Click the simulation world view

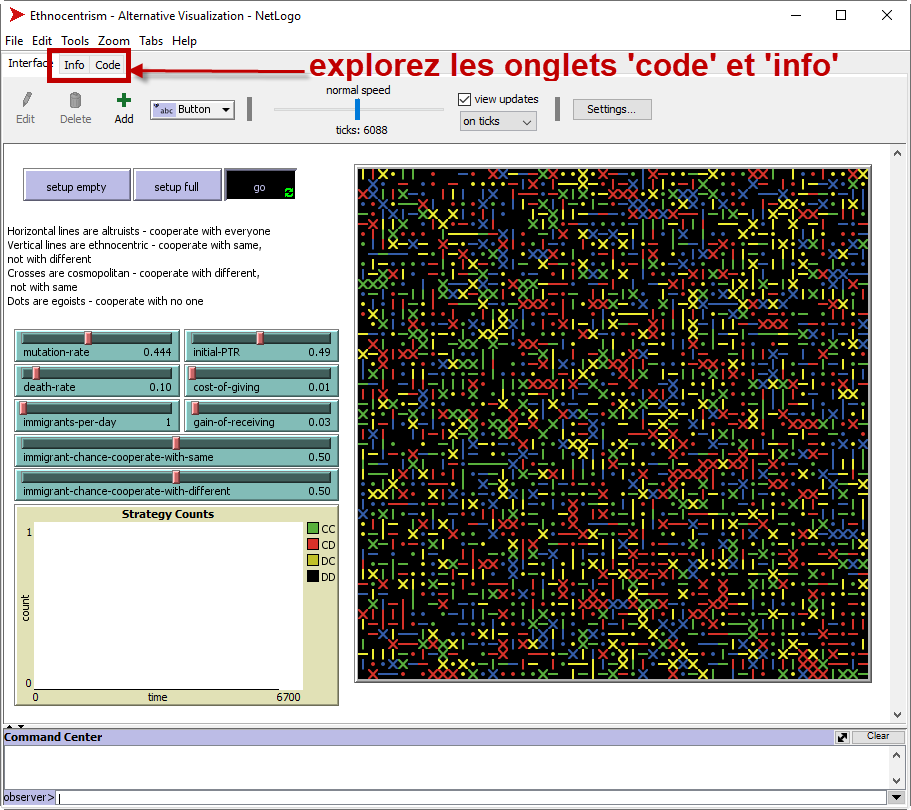tap(613, 423)
